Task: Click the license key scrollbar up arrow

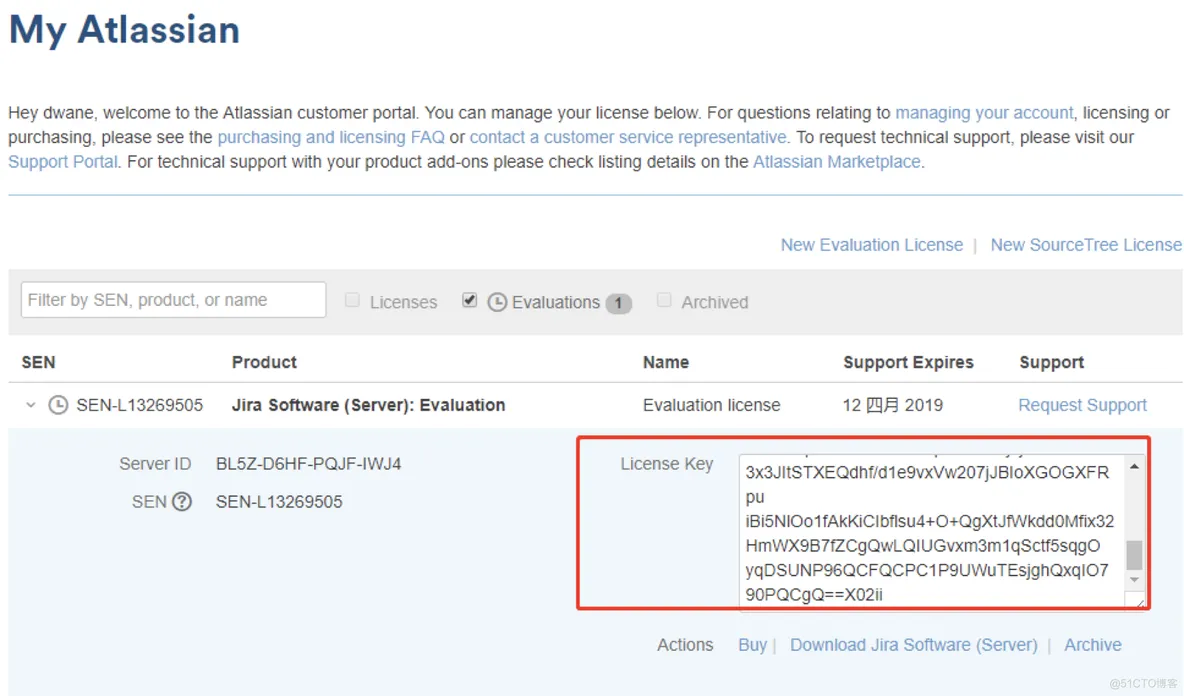Action: pos(1134,467)
